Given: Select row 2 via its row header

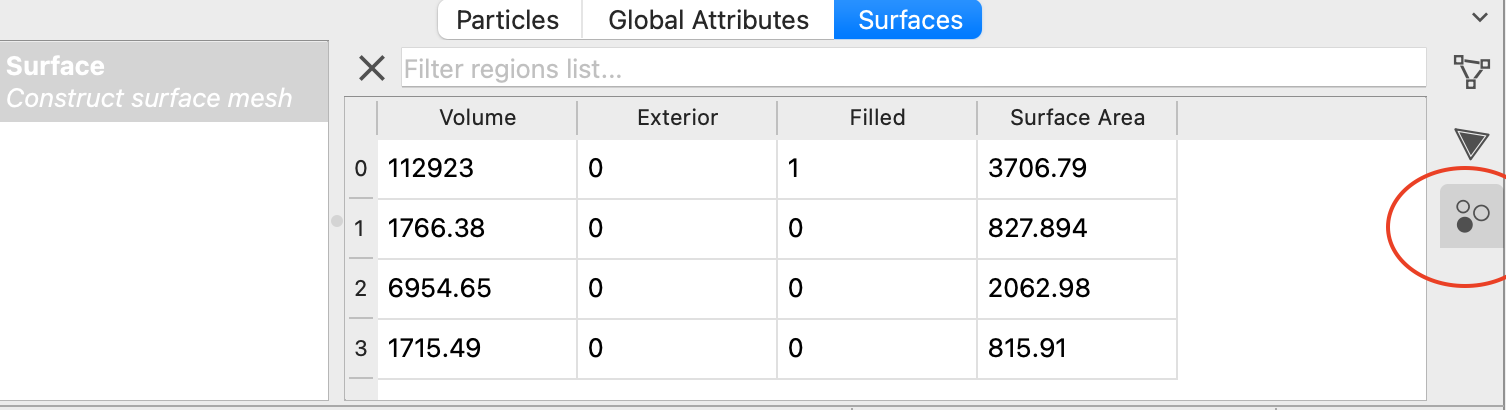Looking at the screenshot, I should coord(361,290).
